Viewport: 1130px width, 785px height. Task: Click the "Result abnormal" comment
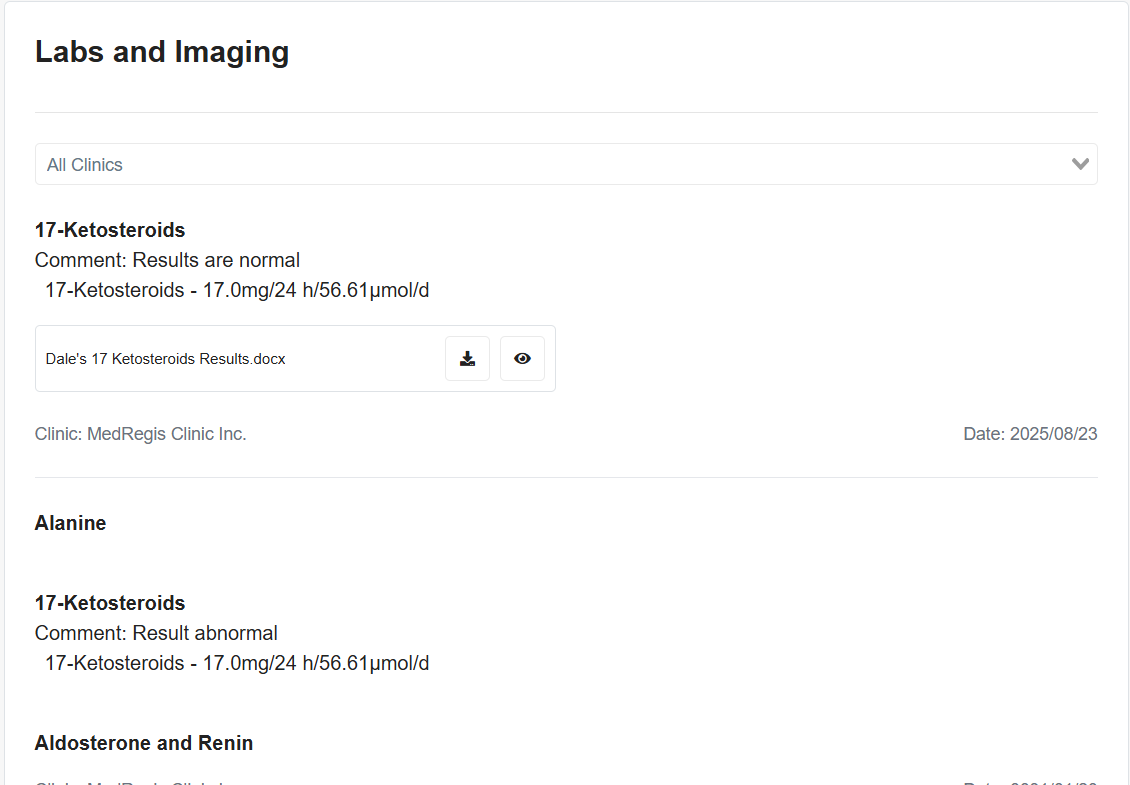click(156, 633)
